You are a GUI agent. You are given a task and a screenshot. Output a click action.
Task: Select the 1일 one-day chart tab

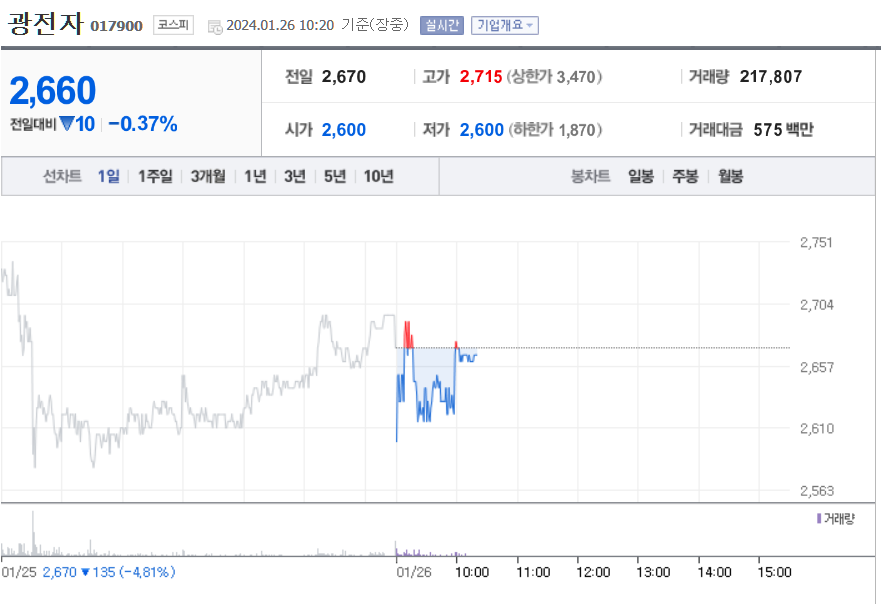tap(108, 175)
